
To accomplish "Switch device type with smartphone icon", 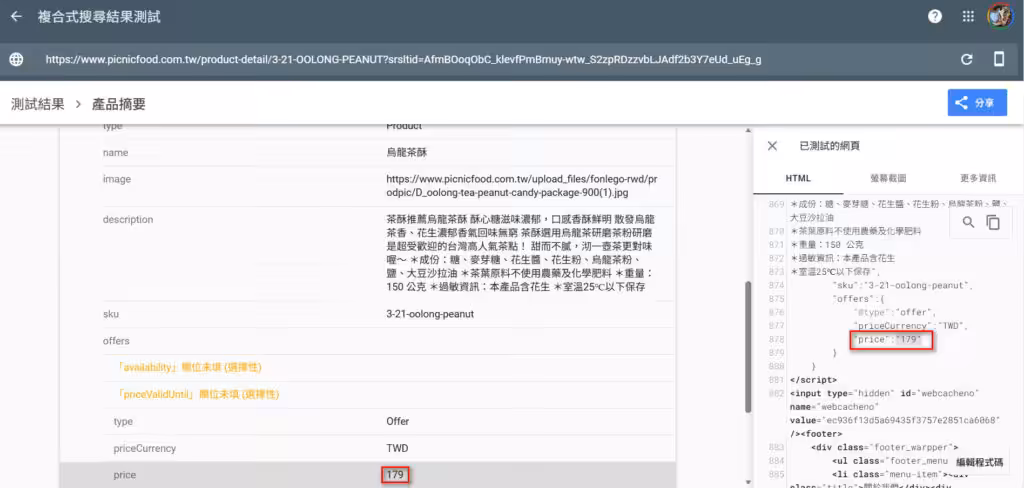I will click(x=999, y=59).
